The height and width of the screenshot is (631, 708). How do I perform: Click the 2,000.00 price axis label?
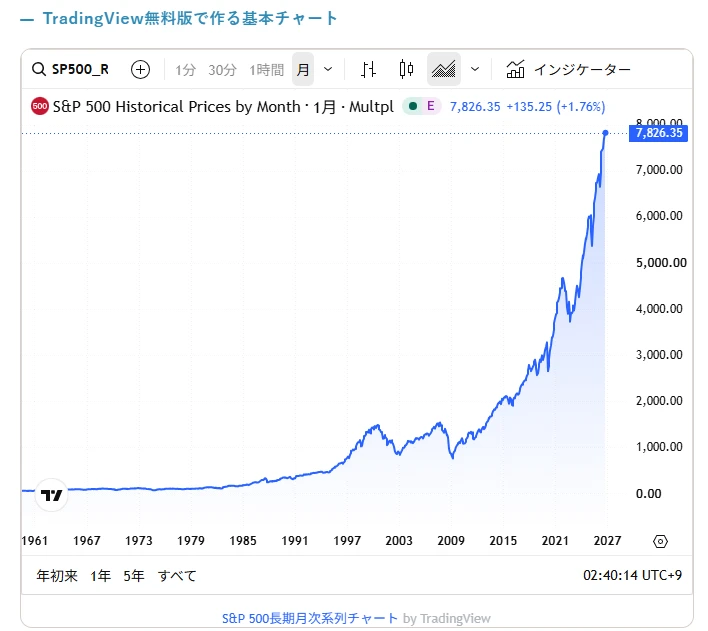[659, 401]
